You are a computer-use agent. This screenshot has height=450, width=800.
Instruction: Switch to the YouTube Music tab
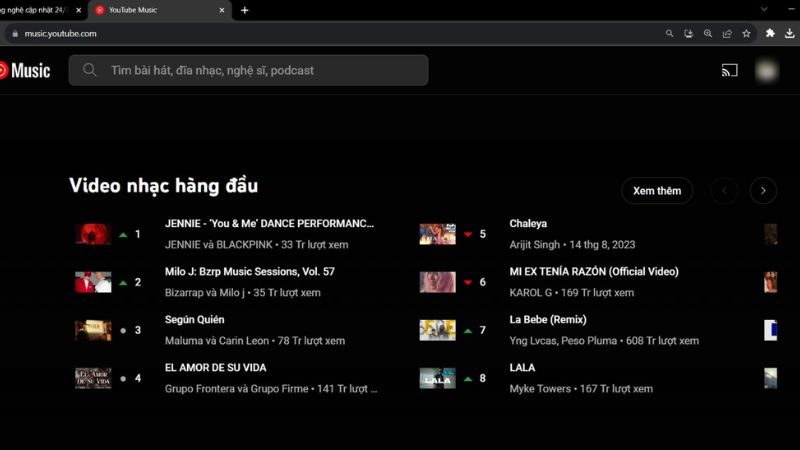[160, 10]
